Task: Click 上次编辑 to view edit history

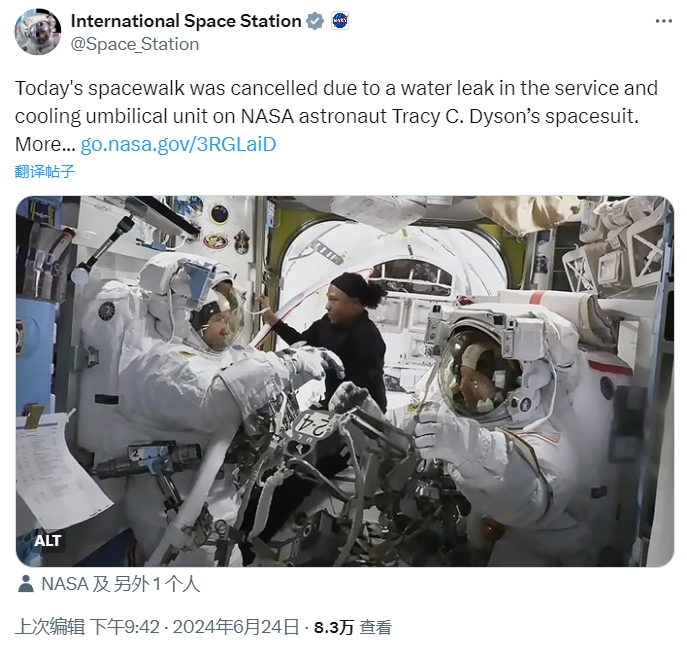Action: tap(50, 628)
